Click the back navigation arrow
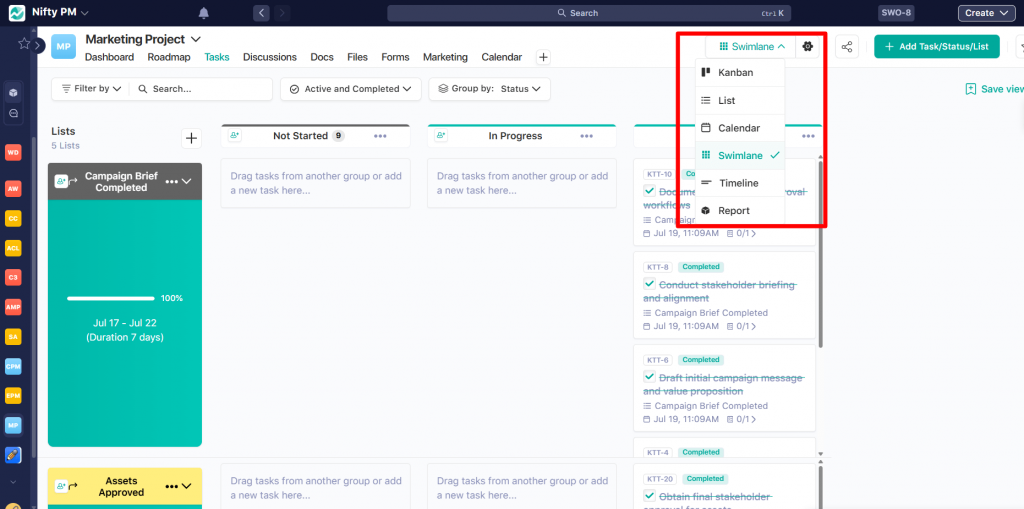Viewport: 1024px width, 509px height. pos(261,13)
